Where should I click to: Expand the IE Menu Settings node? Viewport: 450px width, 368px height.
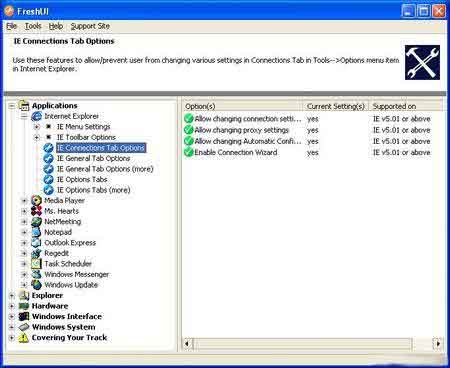(37, 127)
